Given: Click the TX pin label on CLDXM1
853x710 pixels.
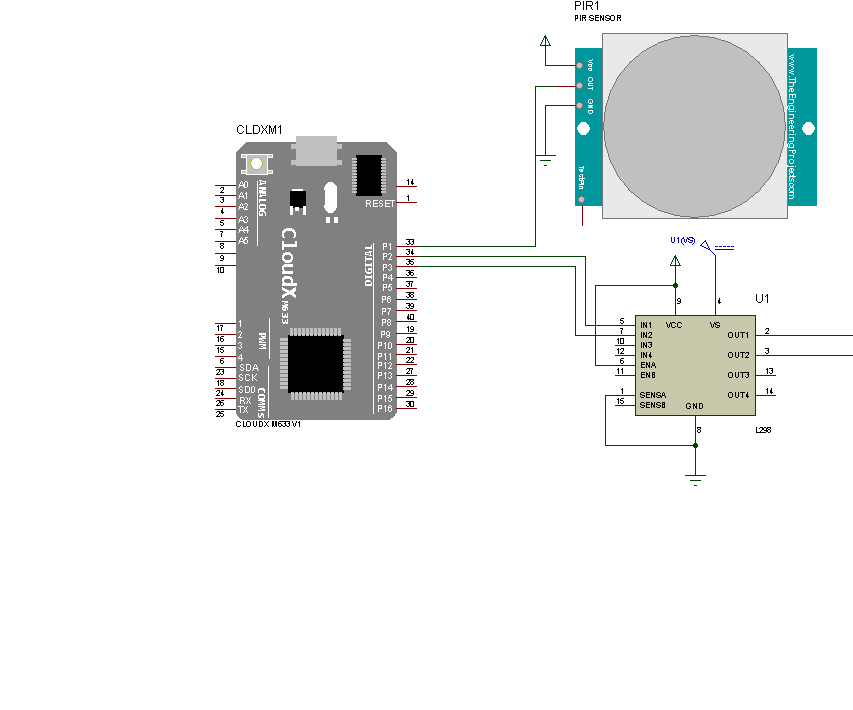Looking at the screenshot, I should tap(243, 408).
